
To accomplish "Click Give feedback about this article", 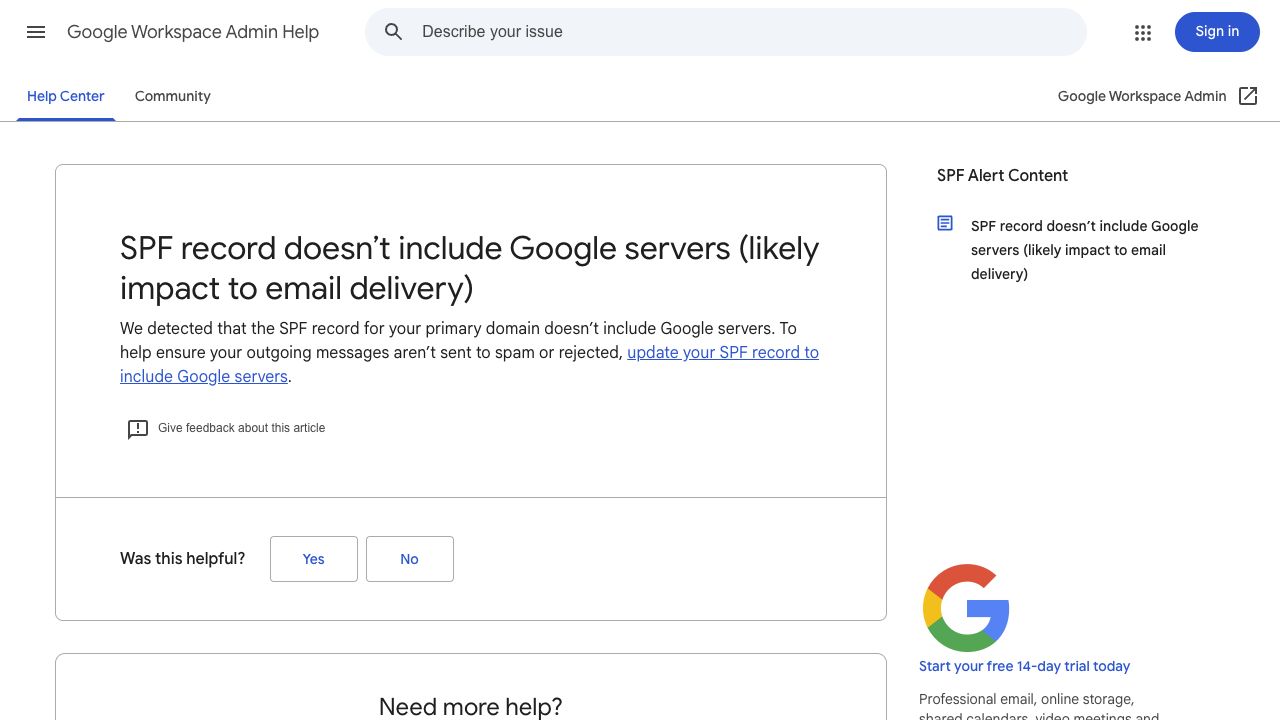I will (241, 428).
